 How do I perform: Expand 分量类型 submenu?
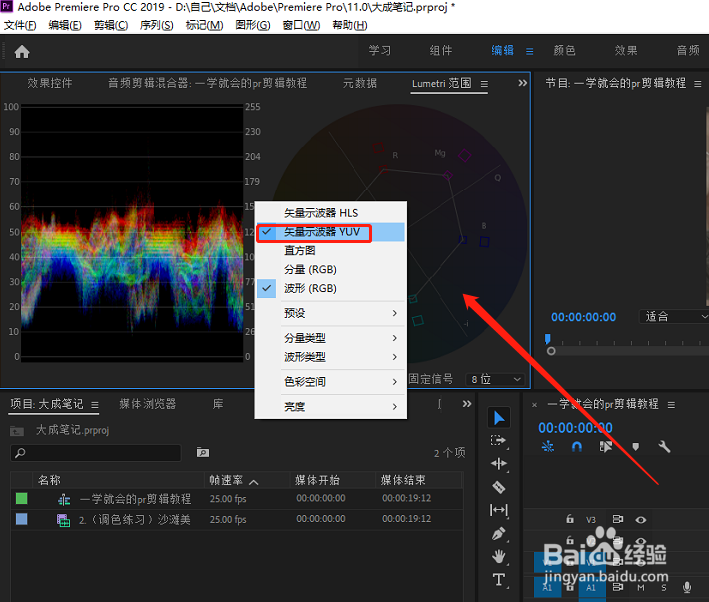pyautogui.click(x=331, y=338)
